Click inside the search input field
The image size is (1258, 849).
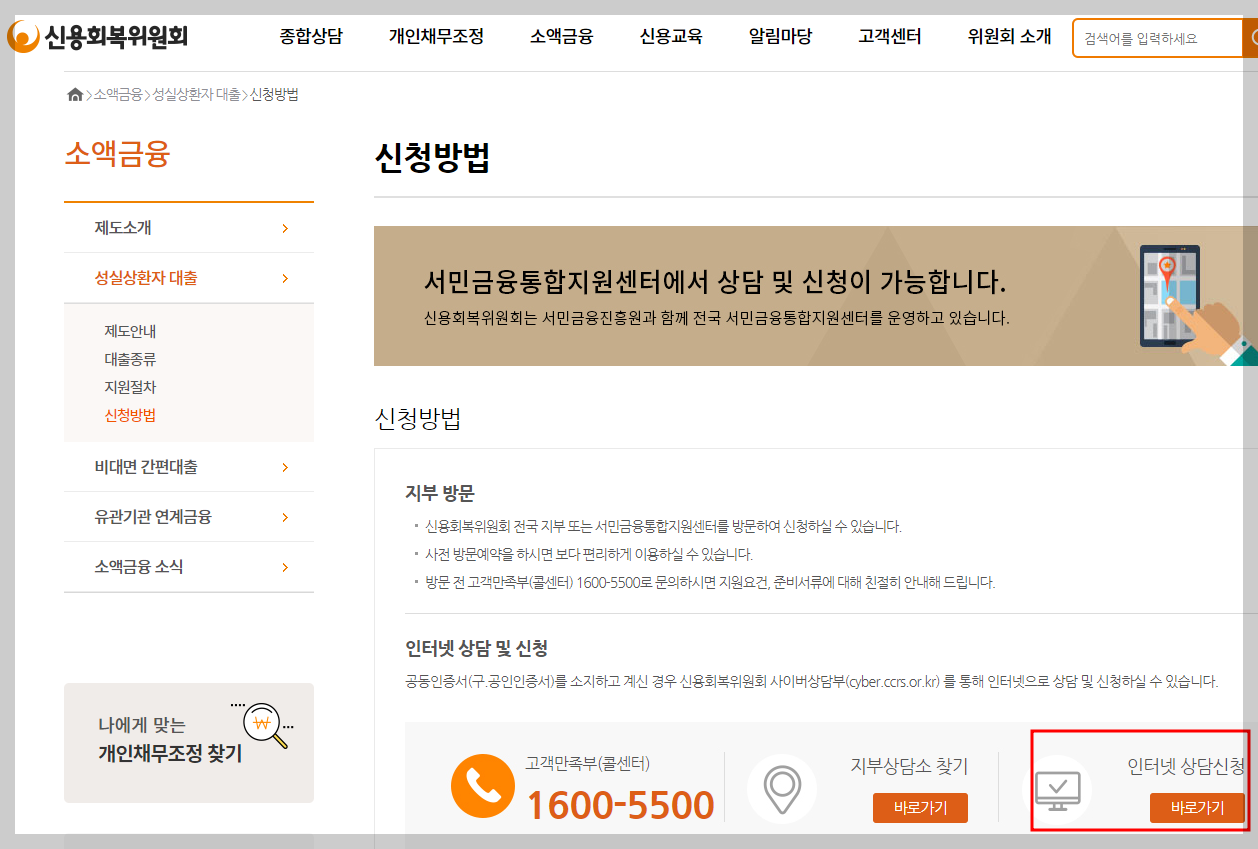point(1150,38)
